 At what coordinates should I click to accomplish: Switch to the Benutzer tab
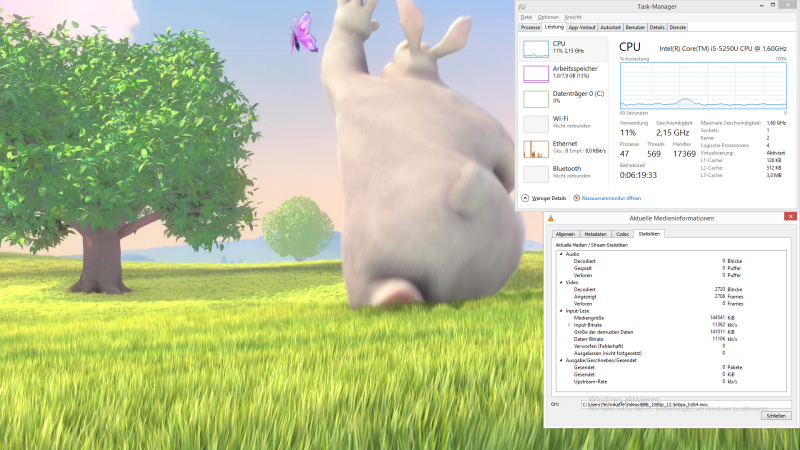[x=635, y=28]
